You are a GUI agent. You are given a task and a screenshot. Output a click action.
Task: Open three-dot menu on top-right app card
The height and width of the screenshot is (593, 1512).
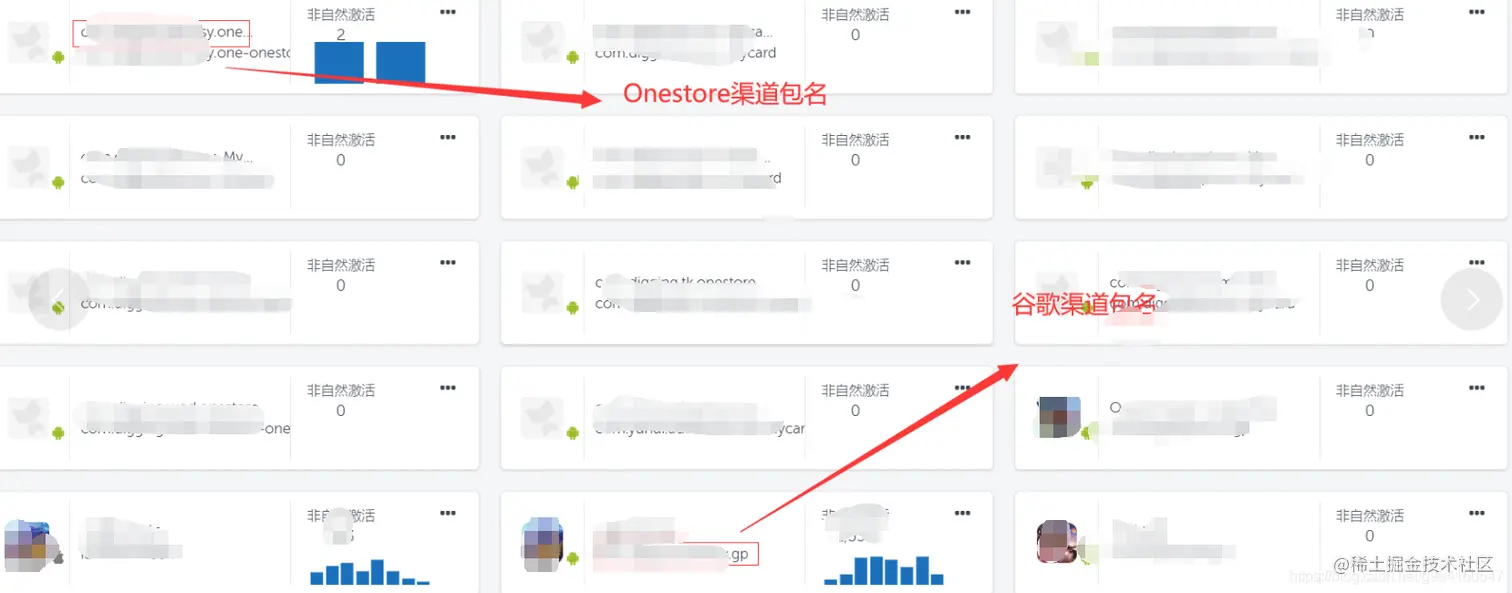(1477, 12)
